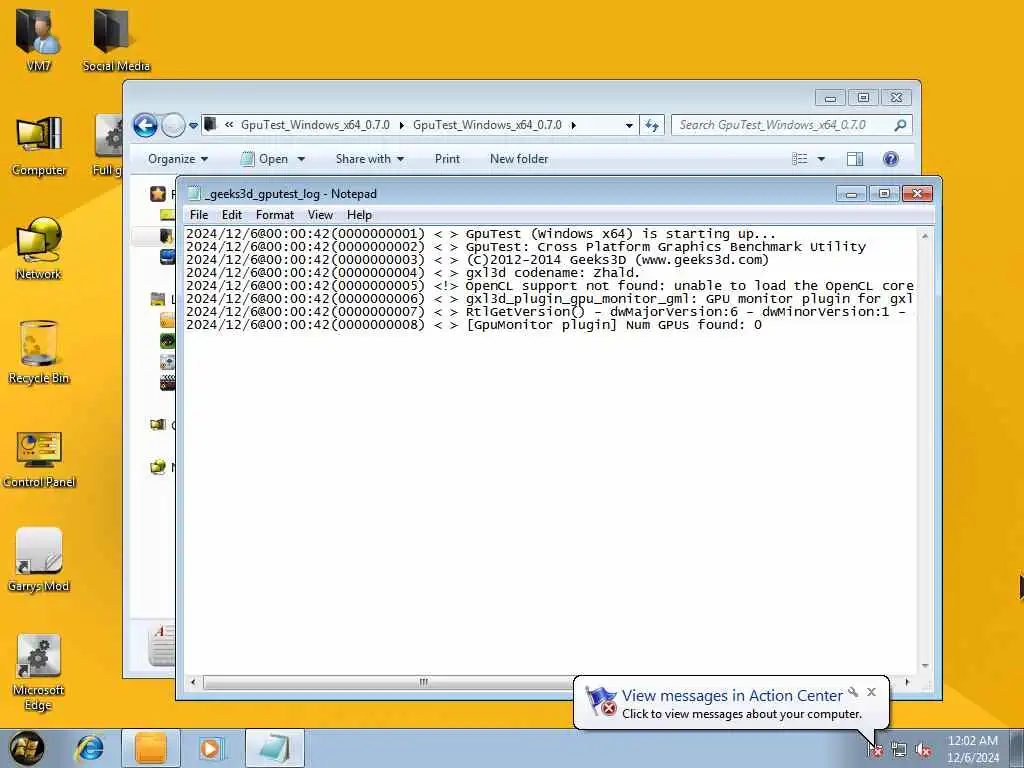1024x768 pixels.
Task: Launch the Garrys Mod shortcut
Action: pos(39,560)
